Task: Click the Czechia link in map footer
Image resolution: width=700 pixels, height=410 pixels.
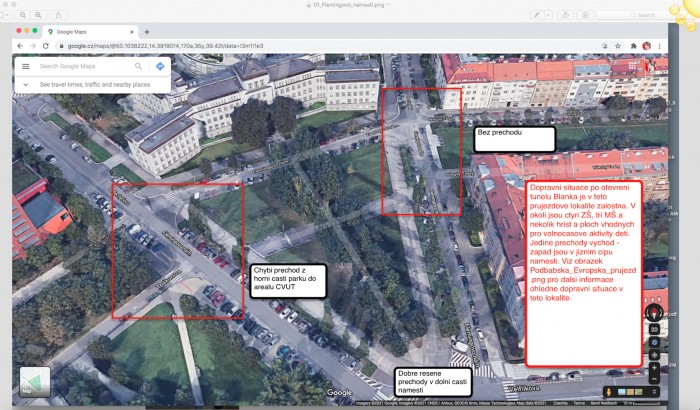Action: pyautogui.click(x=560, y=403)
